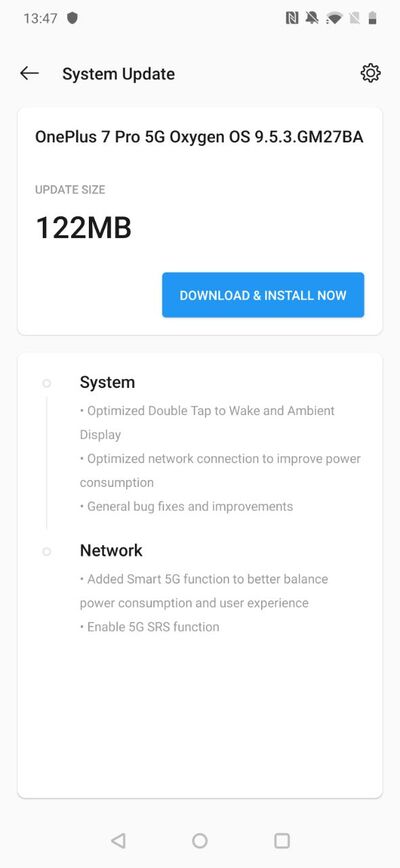
Task: Tap the NFC status bar icon
Action: pos(292,18)
